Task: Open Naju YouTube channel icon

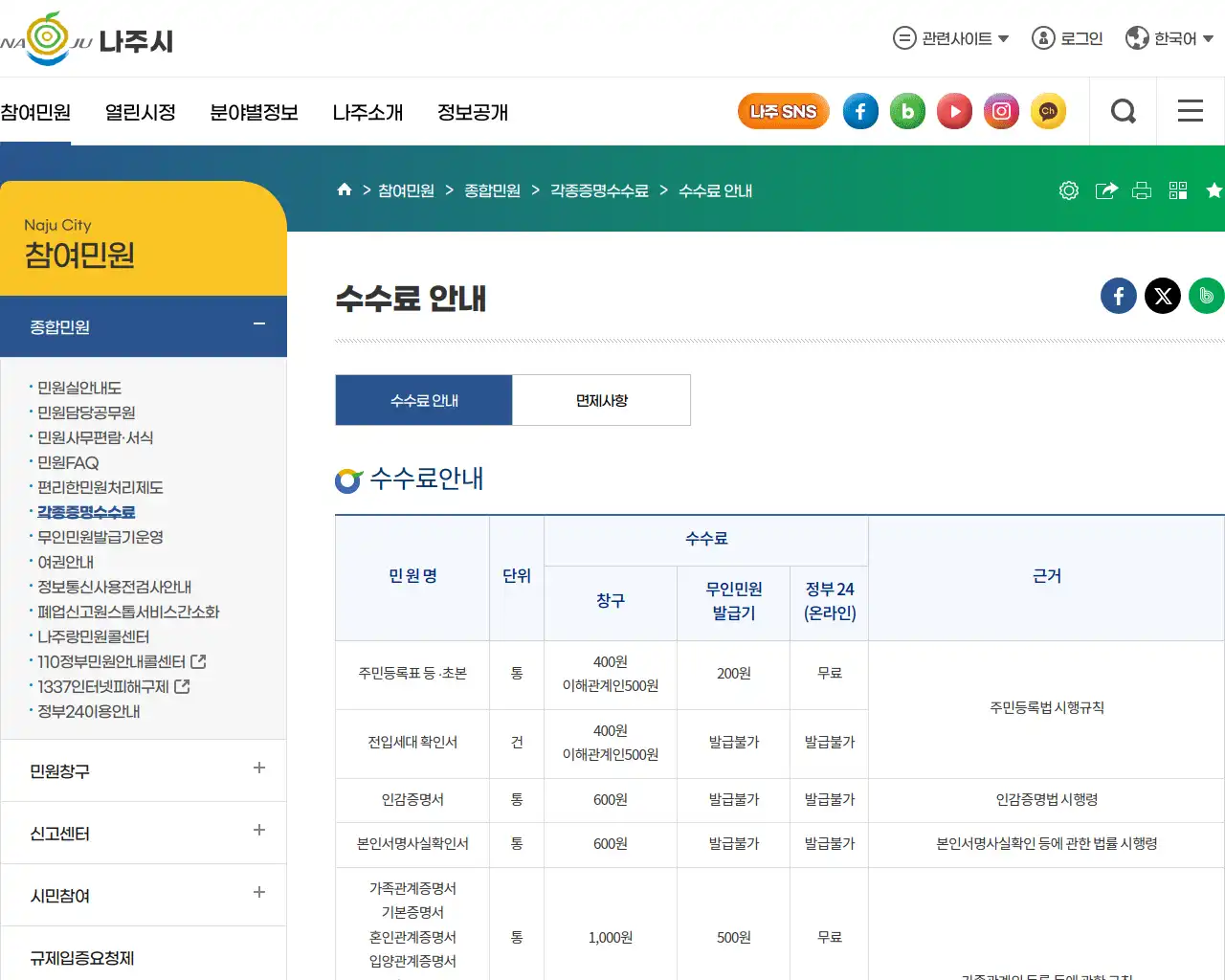Action: (x=954, y=112)
